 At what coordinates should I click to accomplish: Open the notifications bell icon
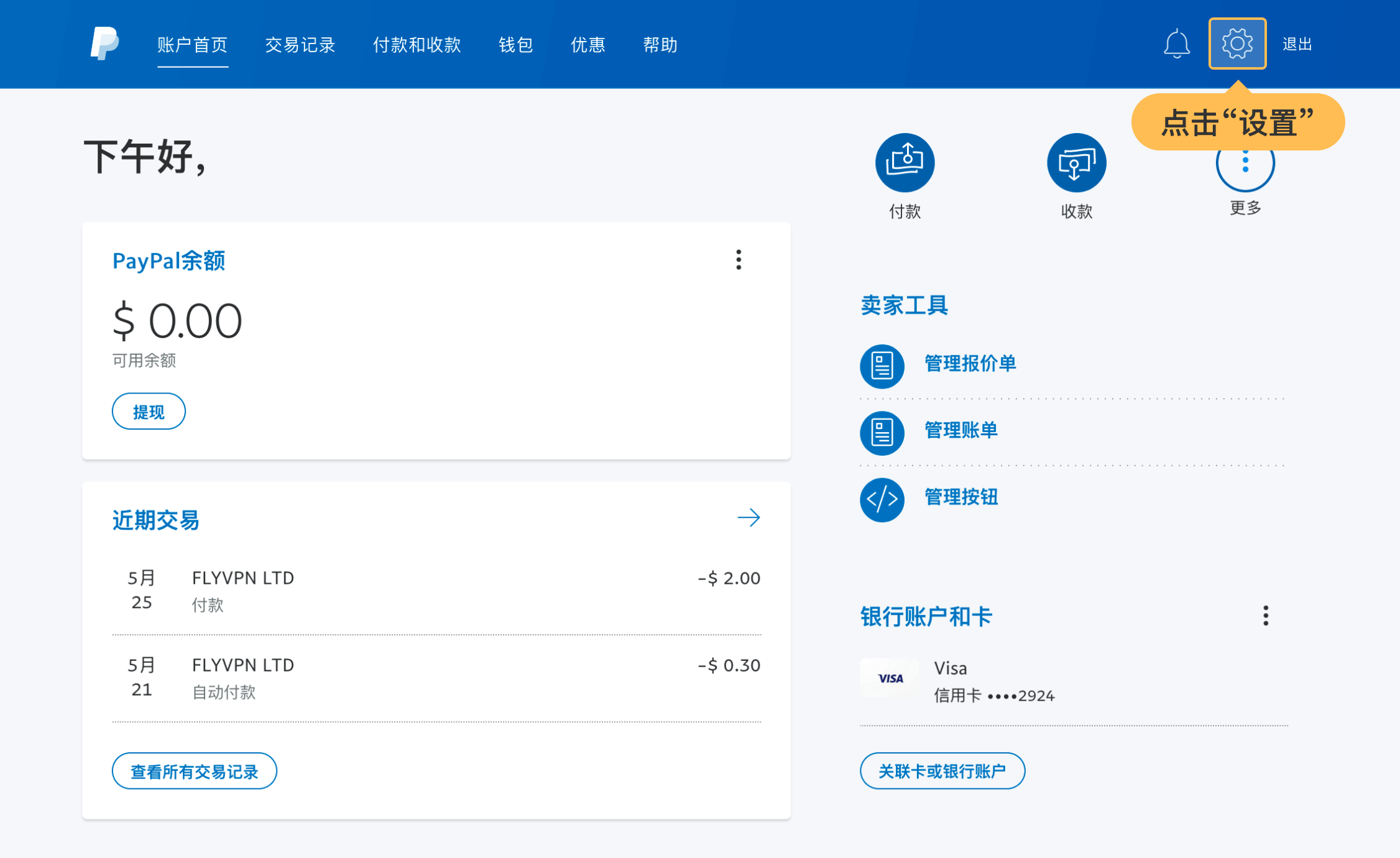tap(1176, 44)
